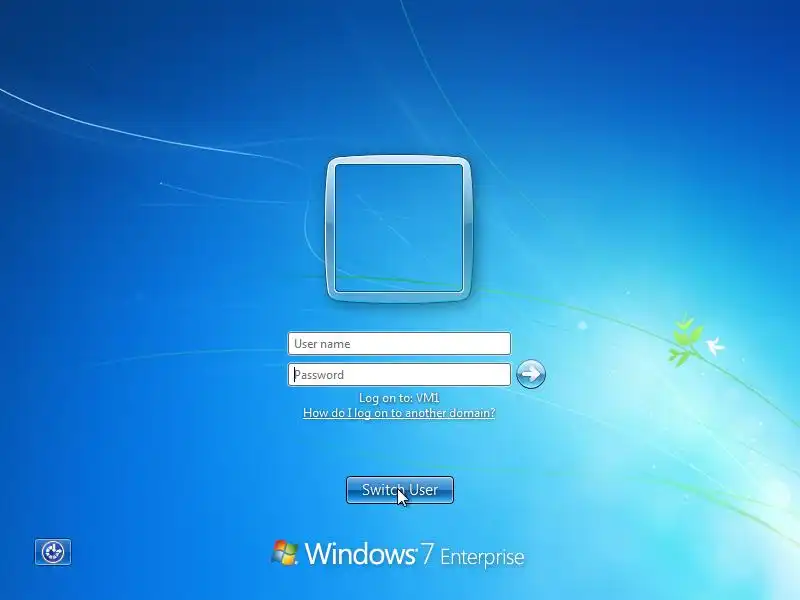Click the User name field
The width and height of the screenshot is (800, 600).
[399, 343]
